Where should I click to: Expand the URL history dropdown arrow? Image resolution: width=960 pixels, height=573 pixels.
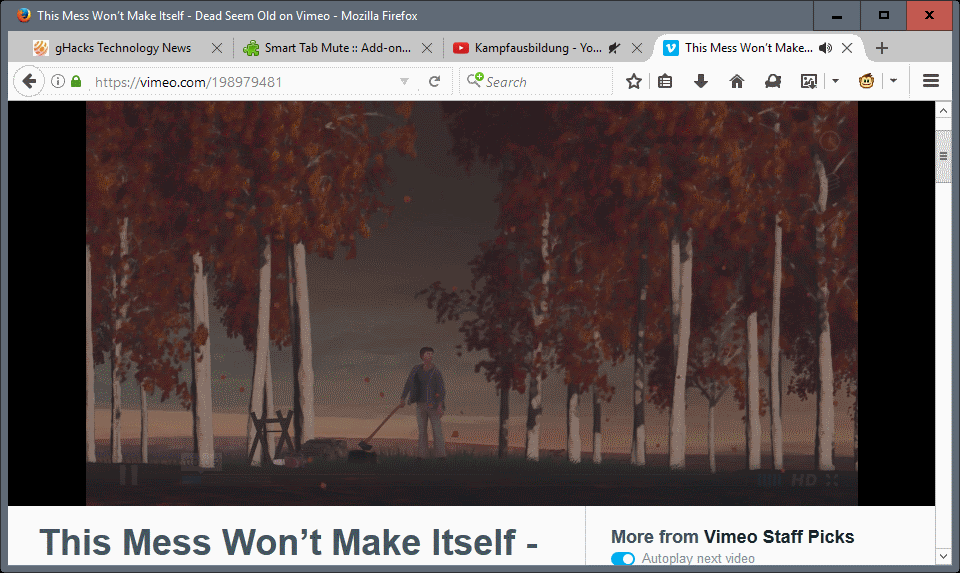[404, 81]
